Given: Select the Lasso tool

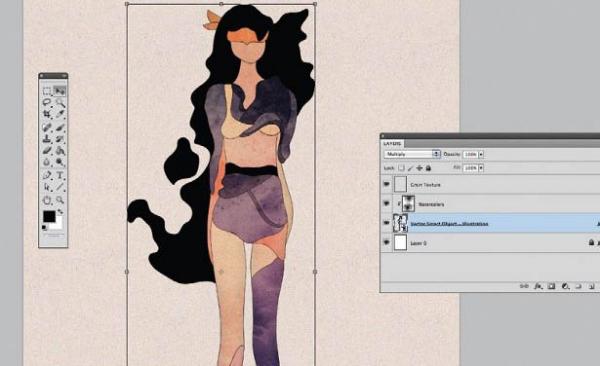Looking at the screenshot, I should [47, 102].
